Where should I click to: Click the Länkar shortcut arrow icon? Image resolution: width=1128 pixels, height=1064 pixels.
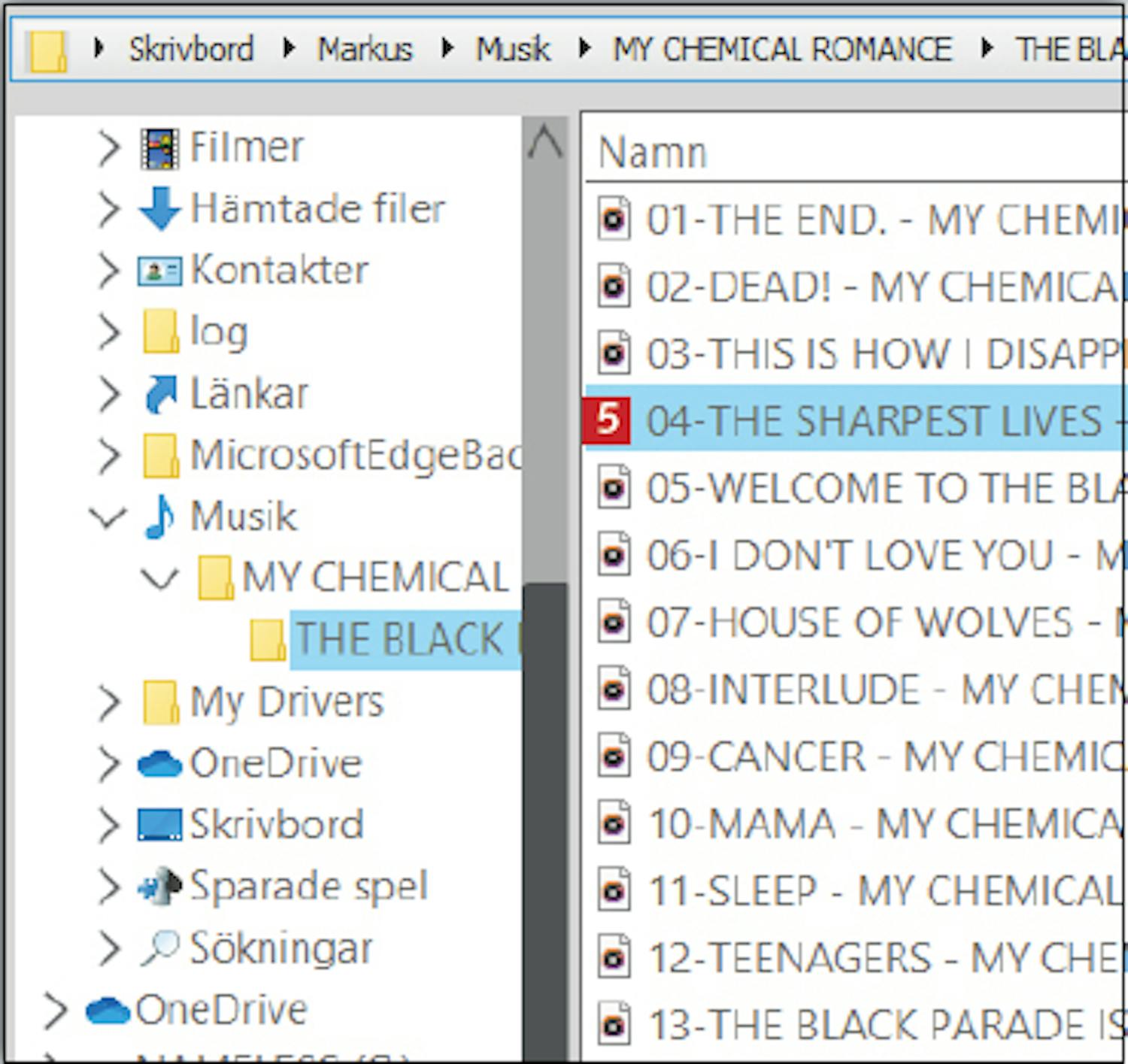click(x=159, y=394)
